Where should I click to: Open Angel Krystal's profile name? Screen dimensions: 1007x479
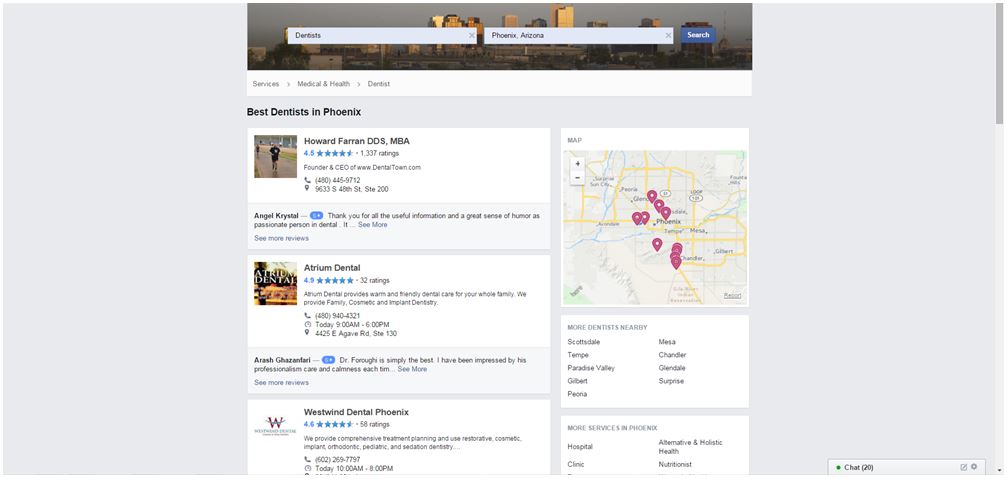(276, 216)
